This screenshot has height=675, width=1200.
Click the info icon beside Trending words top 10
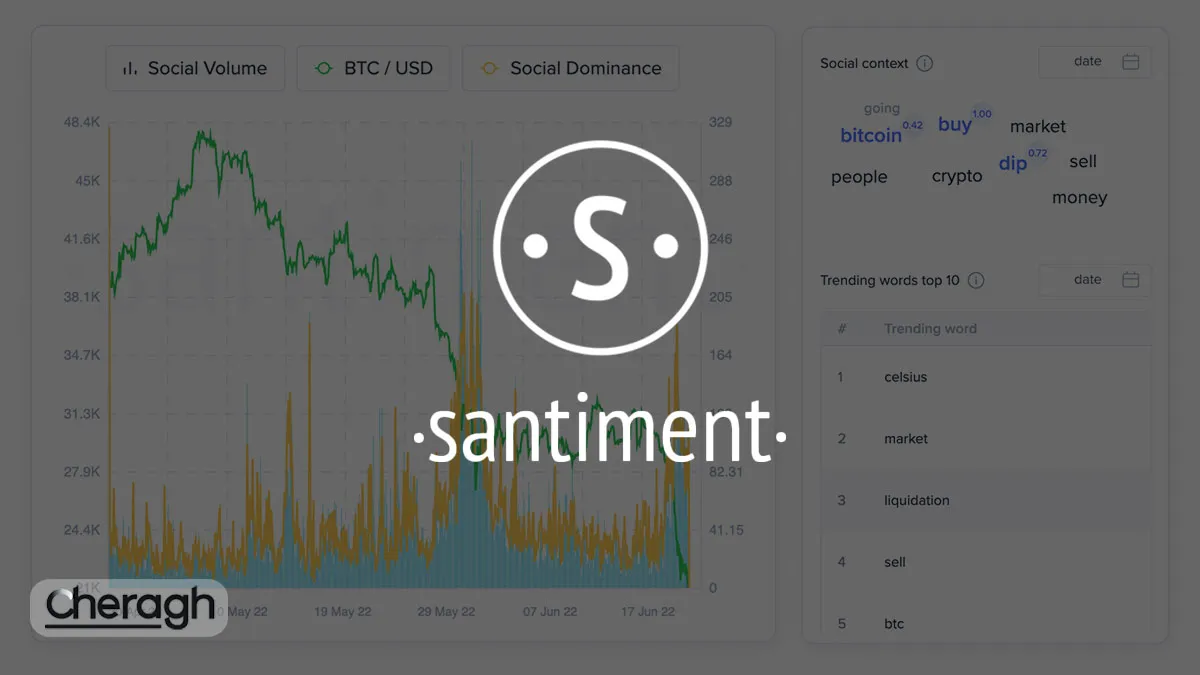[976, 281]
